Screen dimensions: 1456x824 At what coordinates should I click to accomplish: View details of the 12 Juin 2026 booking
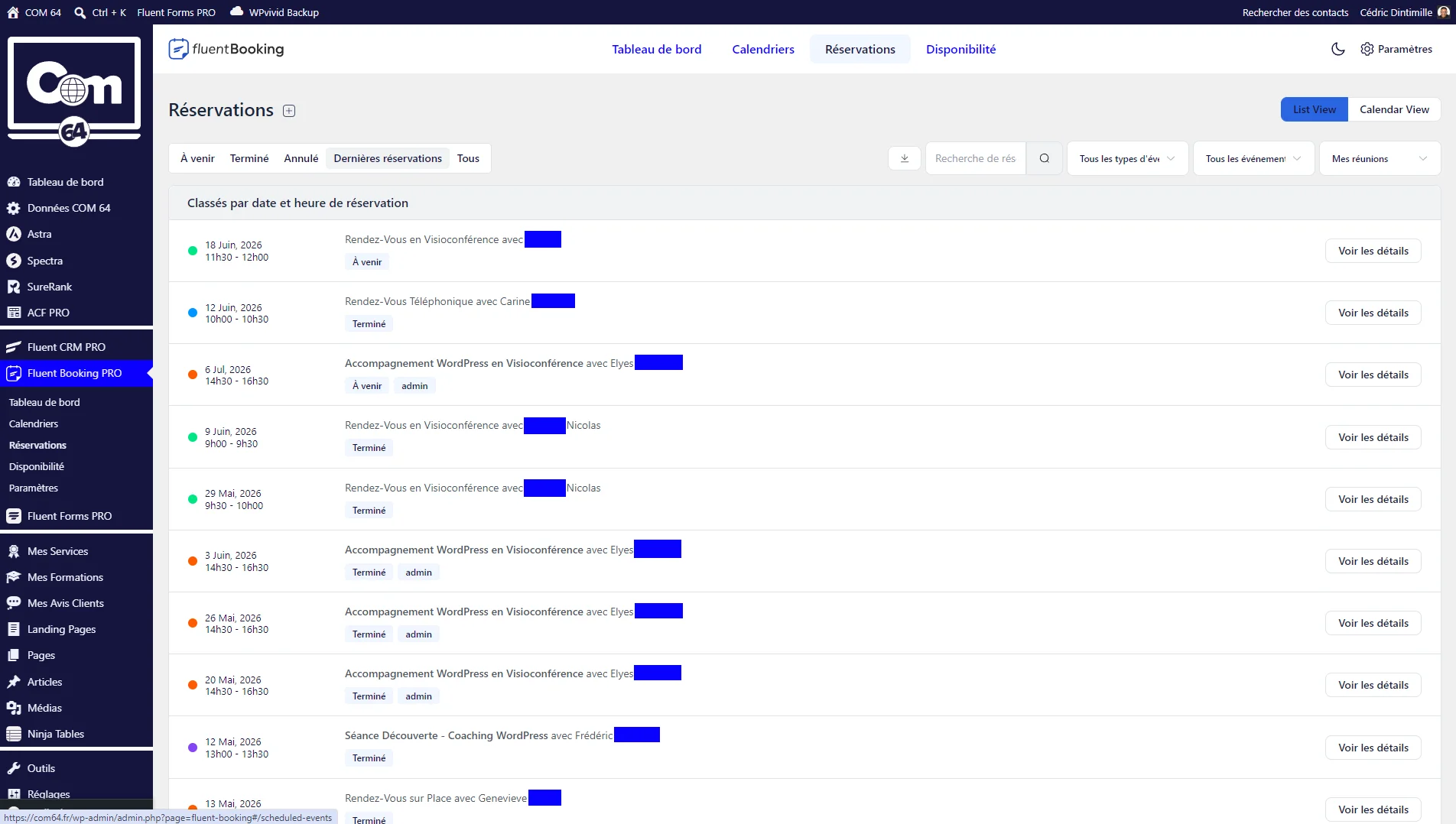coord(1373,313)
